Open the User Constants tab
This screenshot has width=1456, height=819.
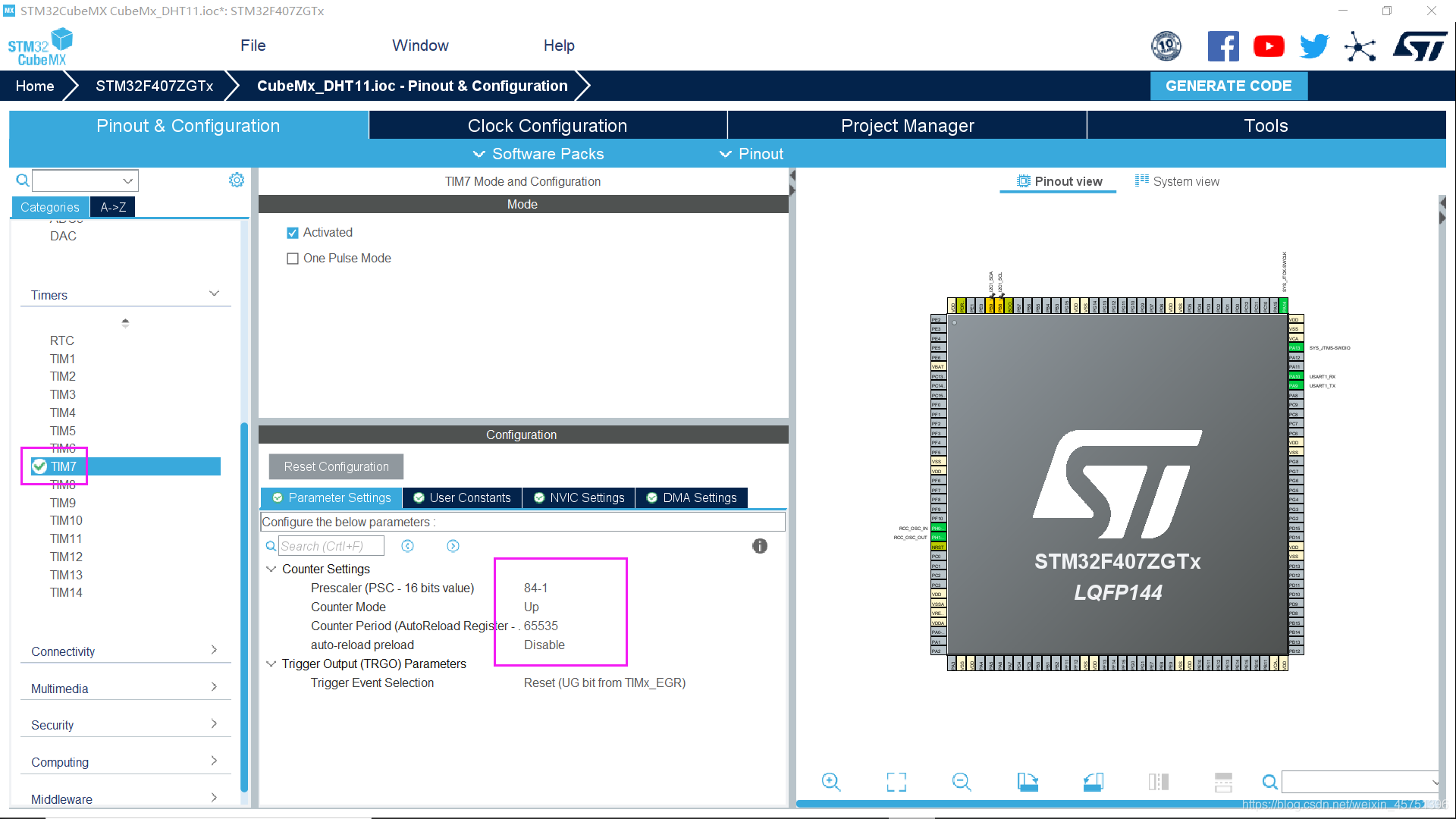463,497
